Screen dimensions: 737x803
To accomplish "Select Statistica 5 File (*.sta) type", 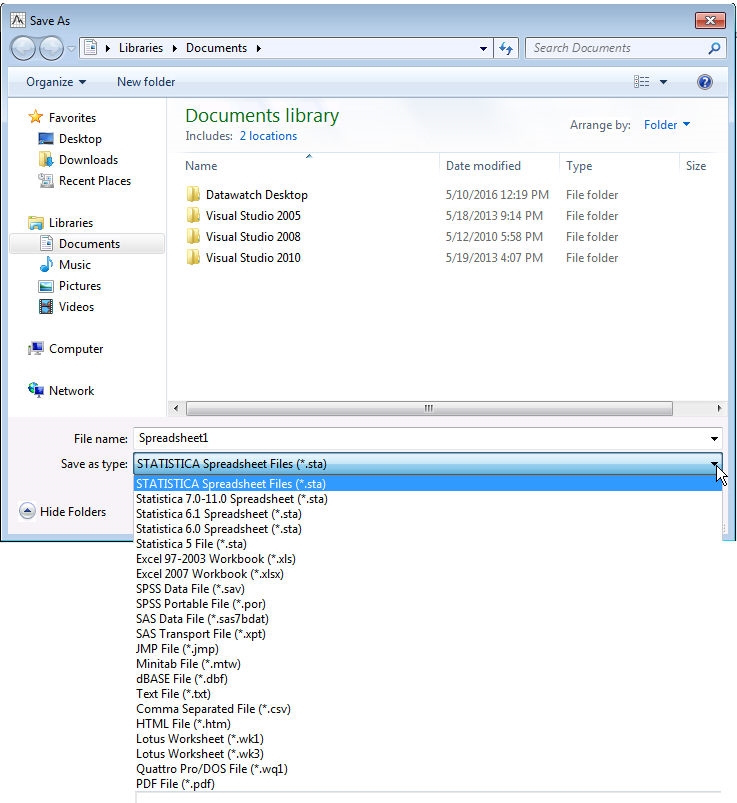I will coord(428,543).
